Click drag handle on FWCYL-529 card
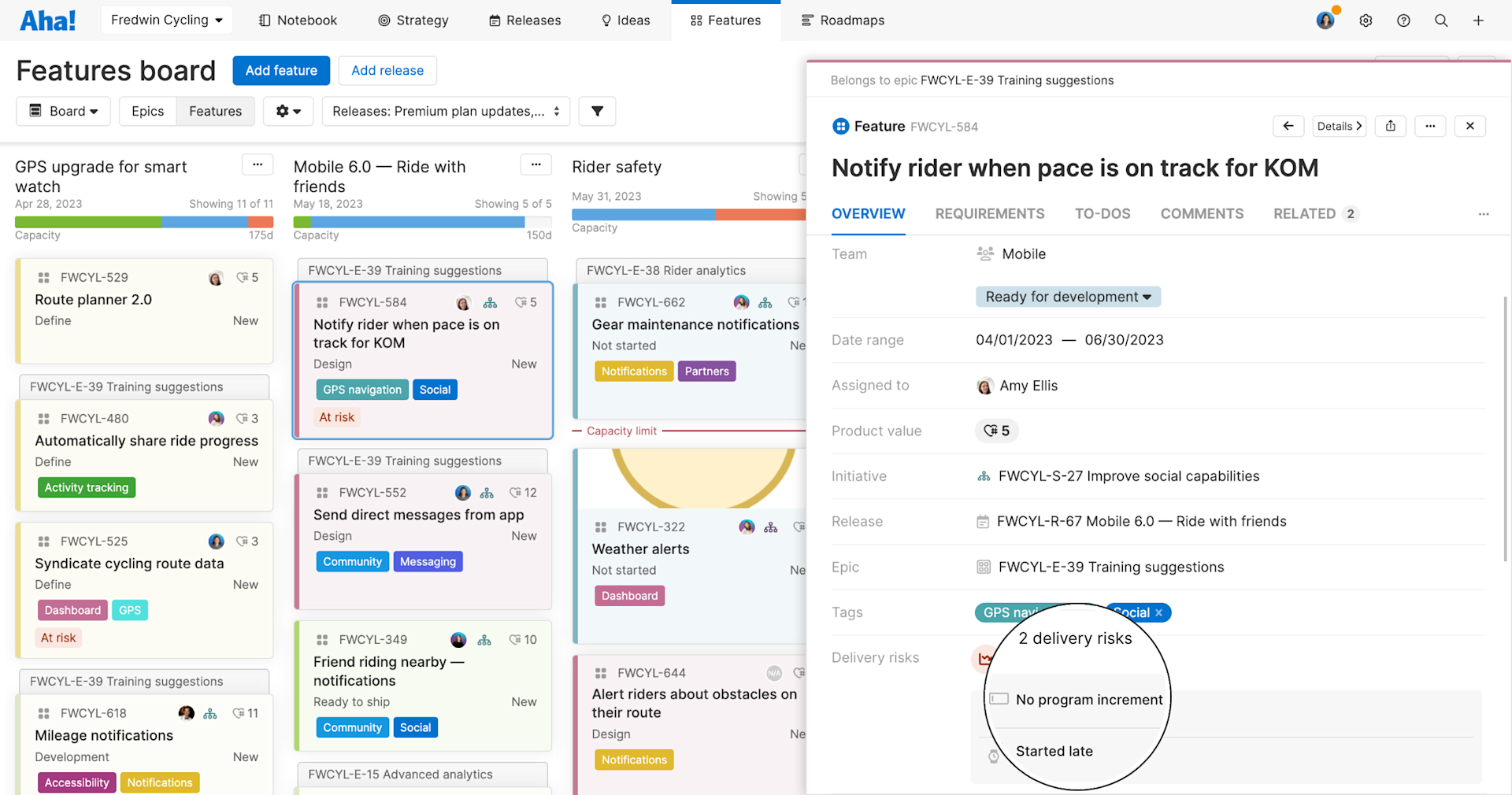 (x=44, y=278)
